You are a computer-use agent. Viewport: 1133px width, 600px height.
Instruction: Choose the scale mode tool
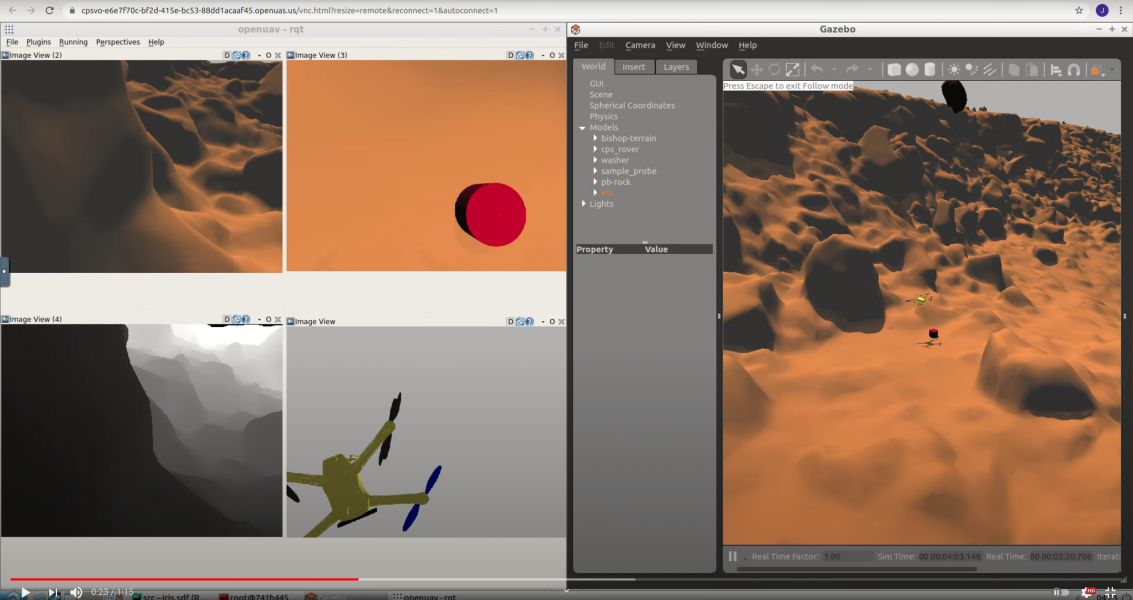click(x=793, y=70)
